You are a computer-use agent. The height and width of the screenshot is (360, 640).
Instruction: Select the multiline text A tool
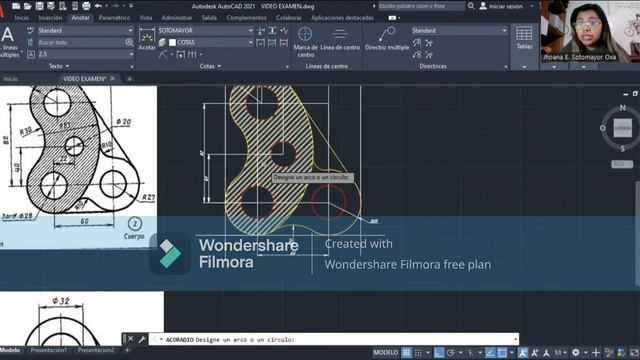[8, 35]
